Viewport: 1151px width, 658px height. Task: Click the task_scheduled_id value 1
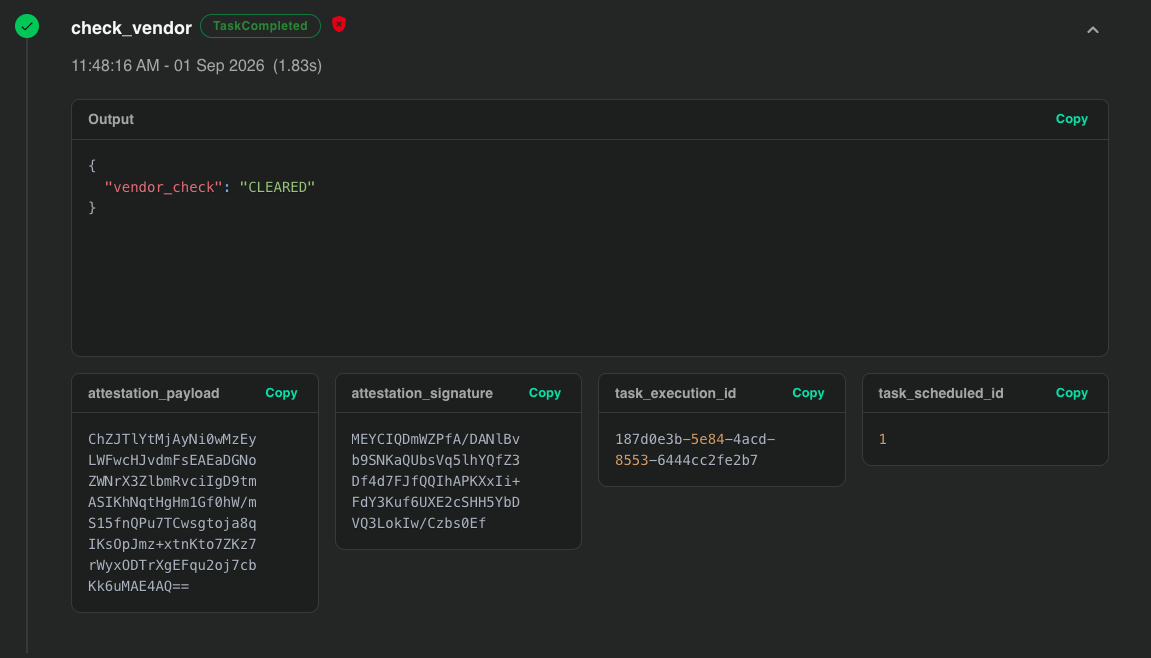pos(882,439)
